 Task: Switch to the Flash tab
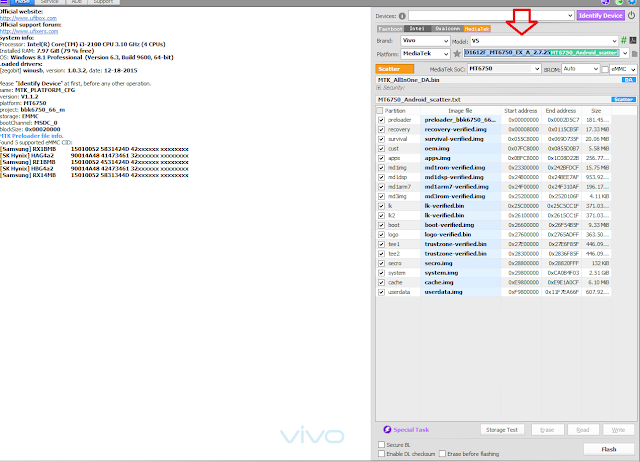click(x=22, y=2)
